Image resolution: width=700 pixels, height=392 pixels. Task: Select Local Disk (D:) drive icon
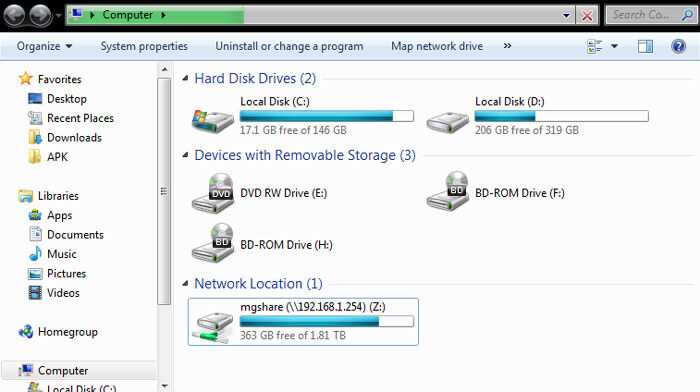448,121
